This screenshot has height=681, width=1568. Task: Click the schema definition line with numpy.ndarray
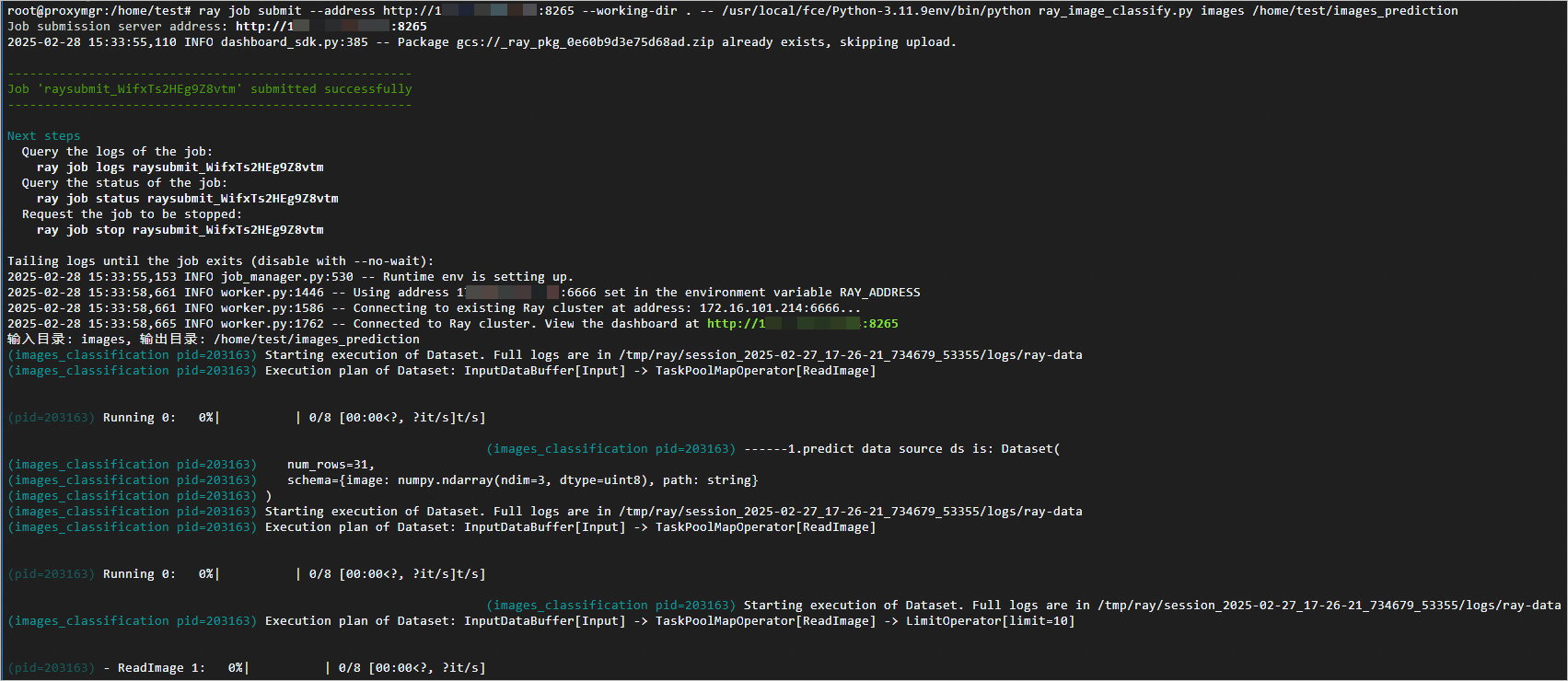tap(523, 480)
